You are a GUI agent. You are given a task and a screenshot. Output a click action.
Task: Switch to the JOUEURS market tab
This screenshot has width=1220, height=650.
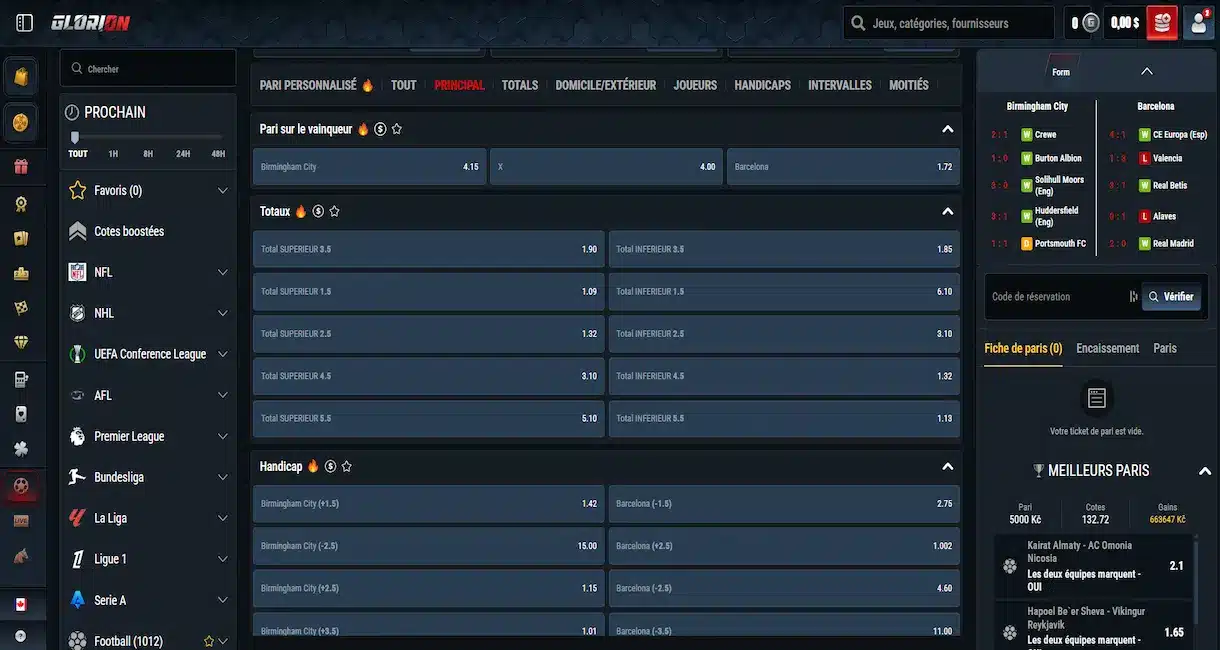point(695,85)
